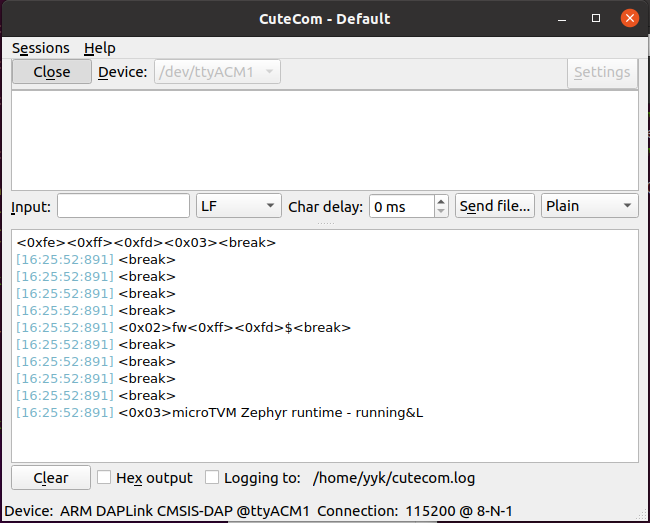Screen dimensions: 650x523
Task: Click the Send file... button
Action: (x=495, y=206)
